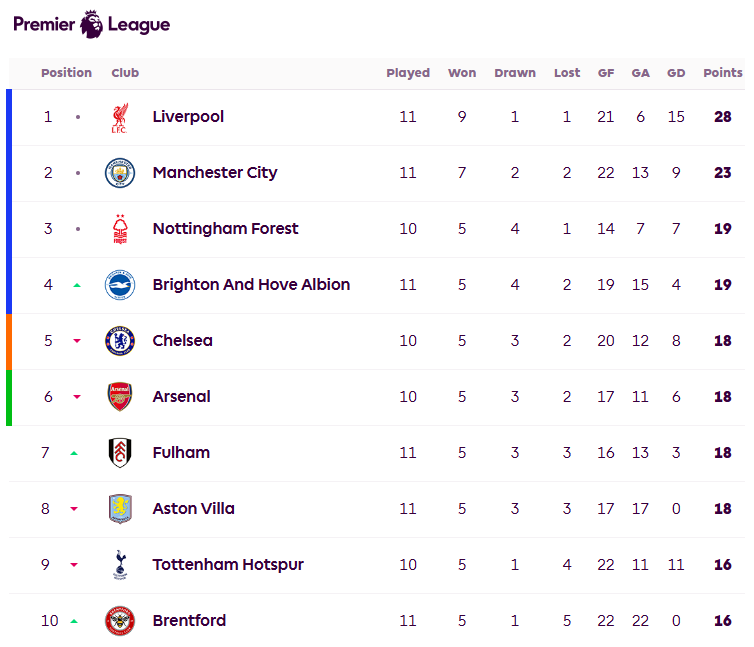Screen dimensions: 754x647
Task: Click the Nottingham Forest tree crest
Action: pyautogui.click(x=120, y=229)
